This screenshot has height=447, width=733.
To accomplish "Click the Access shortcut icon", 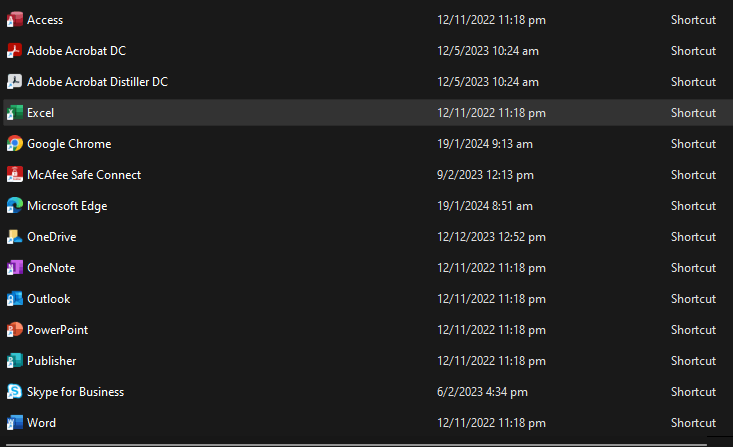I will (x=14, y=20).
